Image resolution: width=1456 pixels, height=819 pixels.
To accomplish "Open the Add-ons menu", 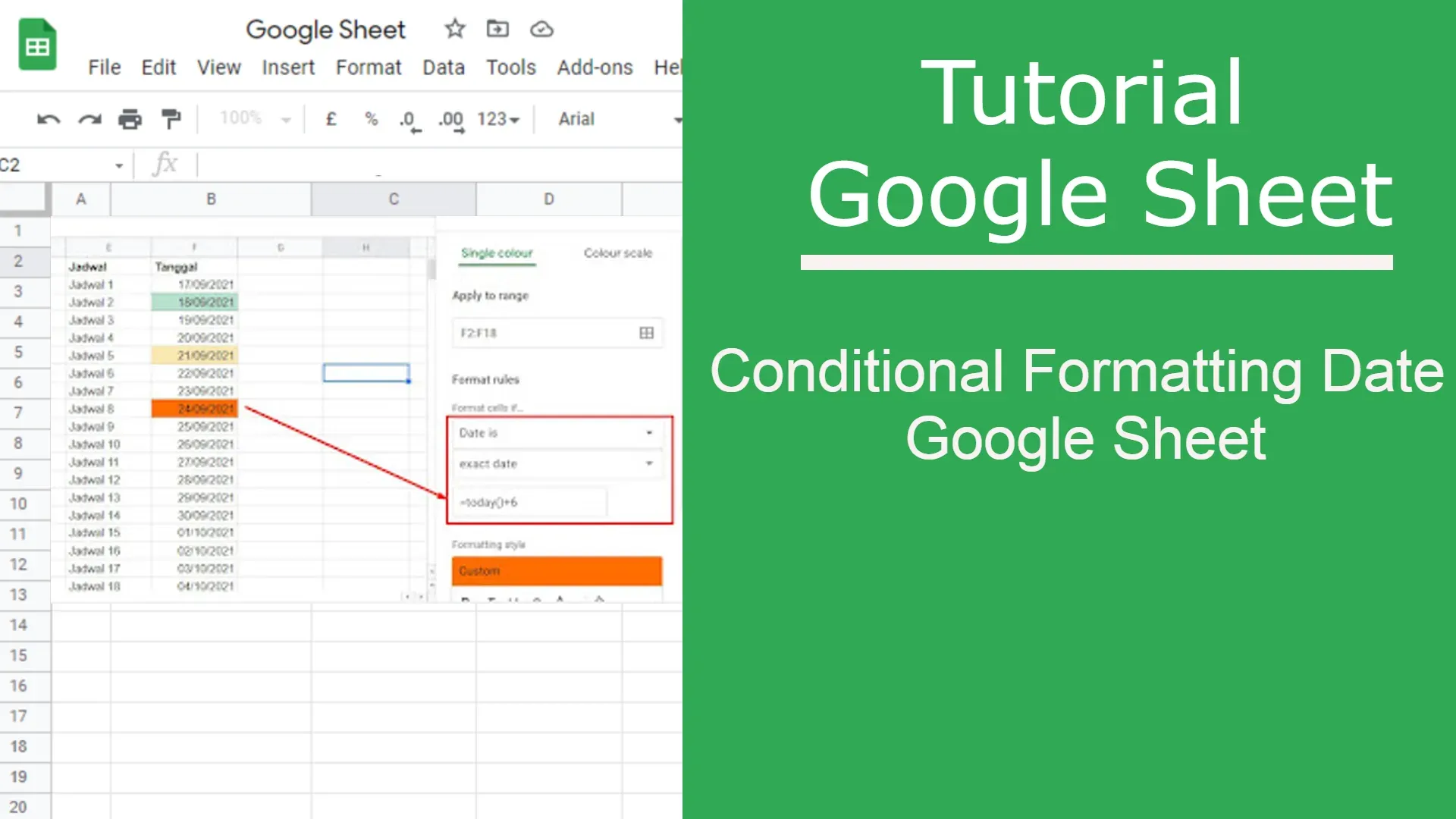I will (x=595, y=67).
